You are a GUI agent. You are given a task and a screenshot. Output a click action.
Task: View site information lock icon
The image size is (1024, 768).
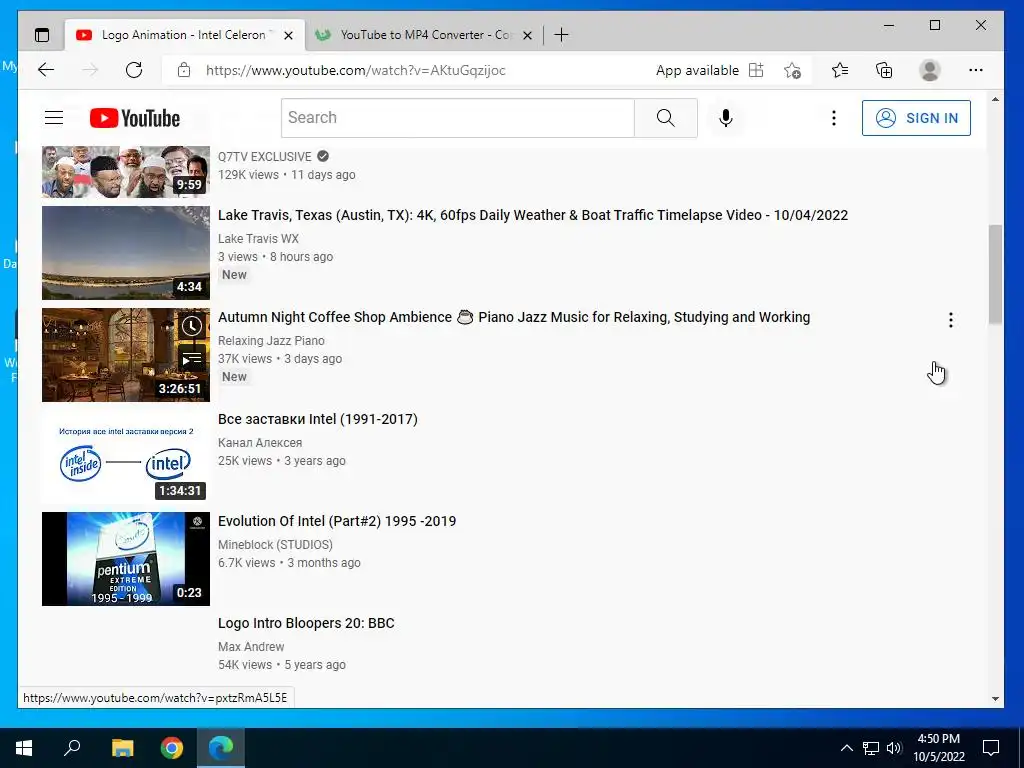[184, 70]
